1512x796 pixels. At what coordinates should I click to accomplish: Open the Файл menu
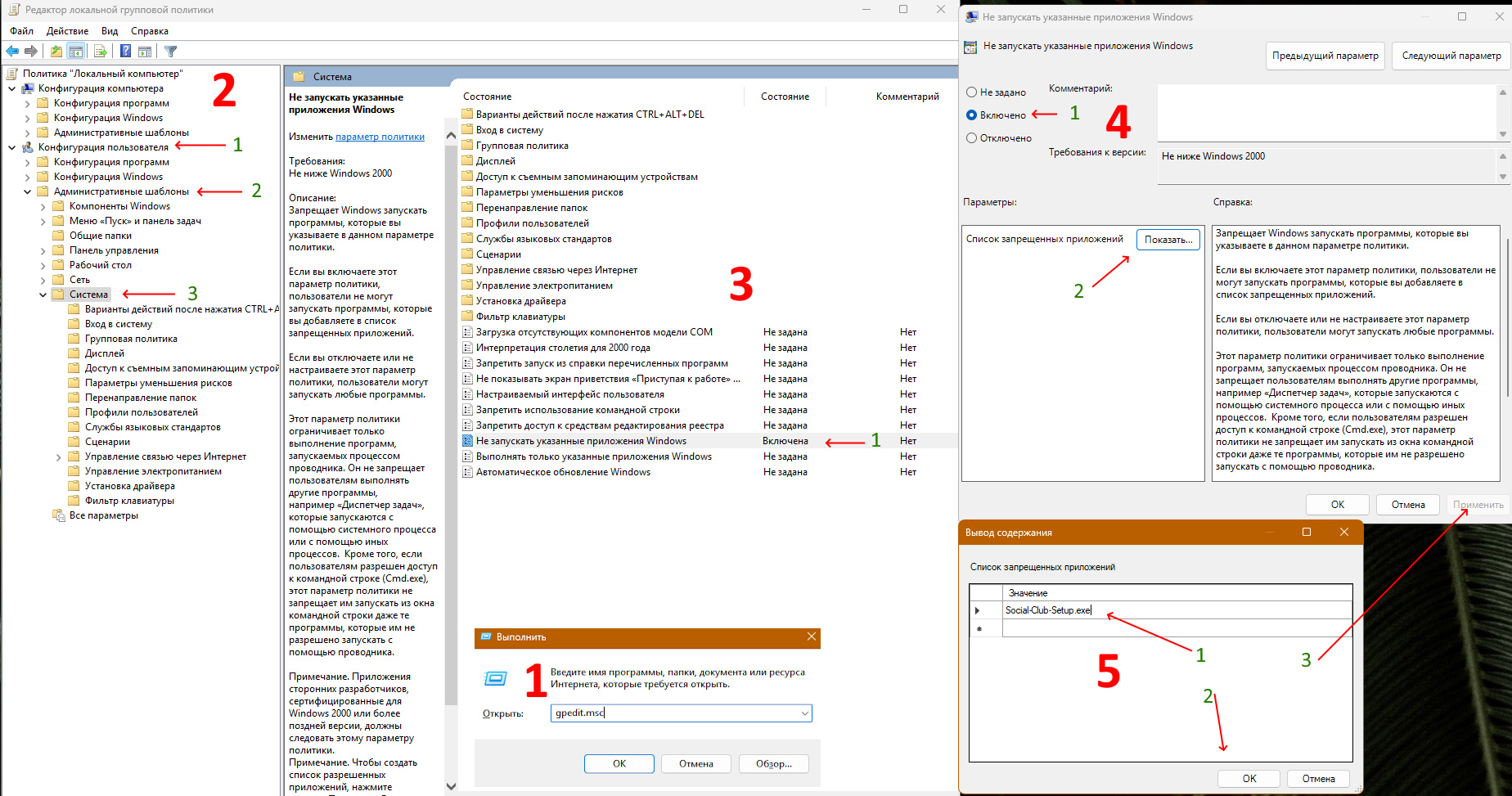[x=22, y=31]
